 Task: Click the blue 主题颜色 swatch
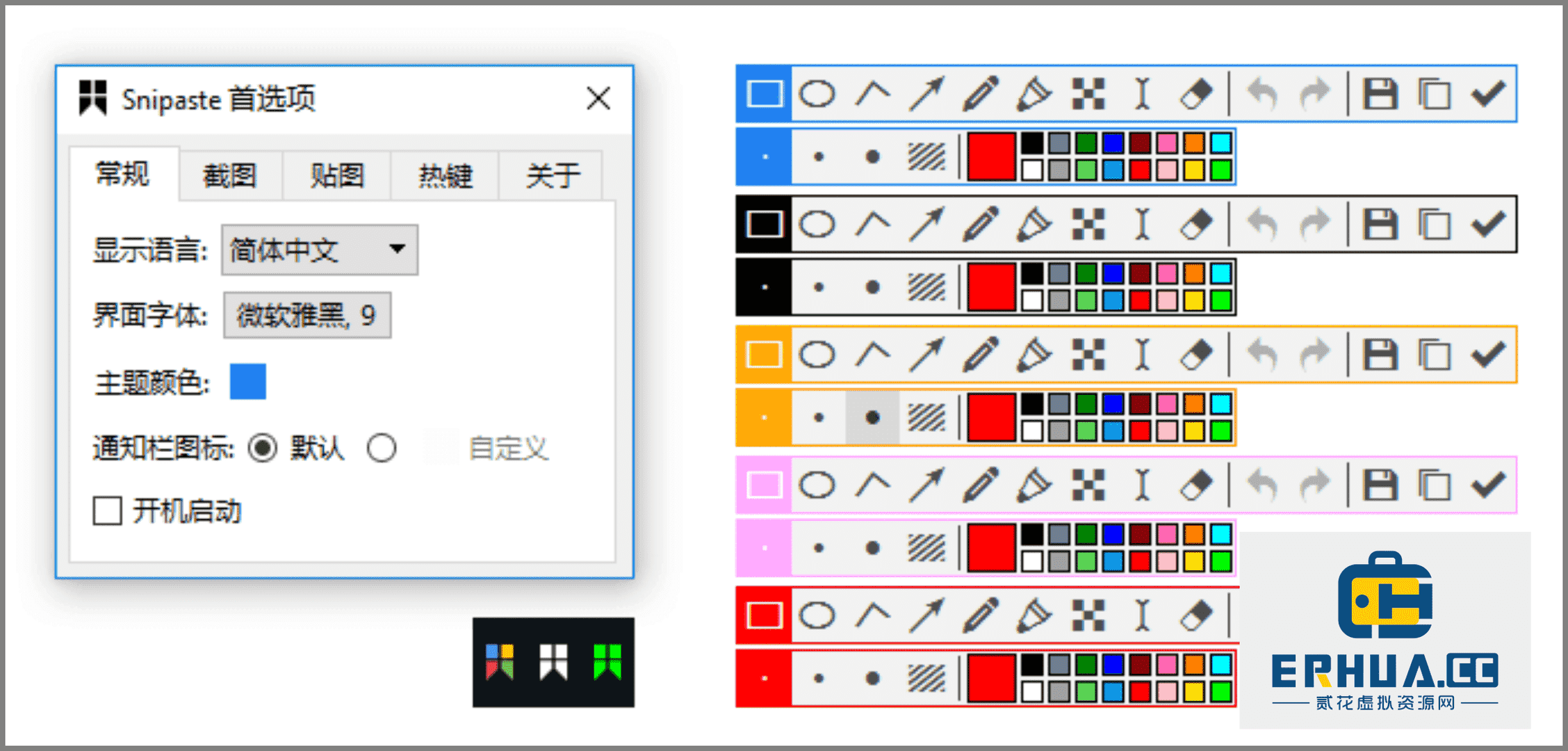click(248, 381)
